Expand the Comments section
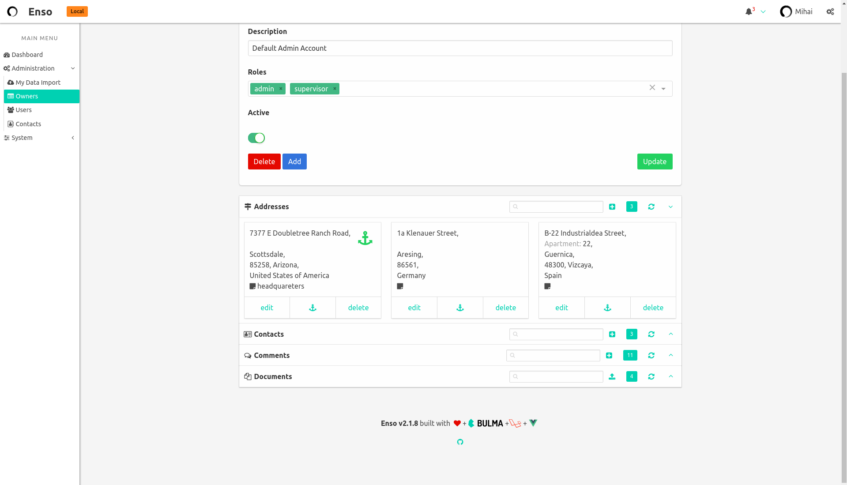The height and width of the screenshot is (485, 847). (x=671, y=355)
